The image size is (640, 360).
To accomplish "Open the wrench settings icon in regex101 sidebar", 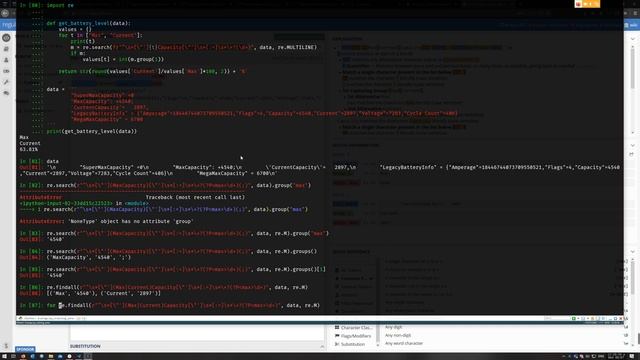I will click(6, 82).
